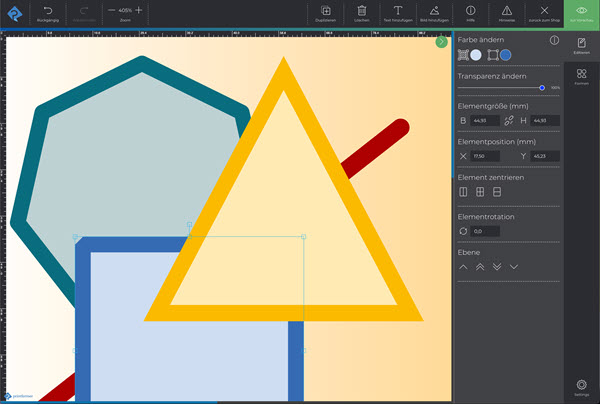Viewport: 600px width, 405px height.
Task: Move layer one step down with the single down chevron
Action: (x=514, y=267)
